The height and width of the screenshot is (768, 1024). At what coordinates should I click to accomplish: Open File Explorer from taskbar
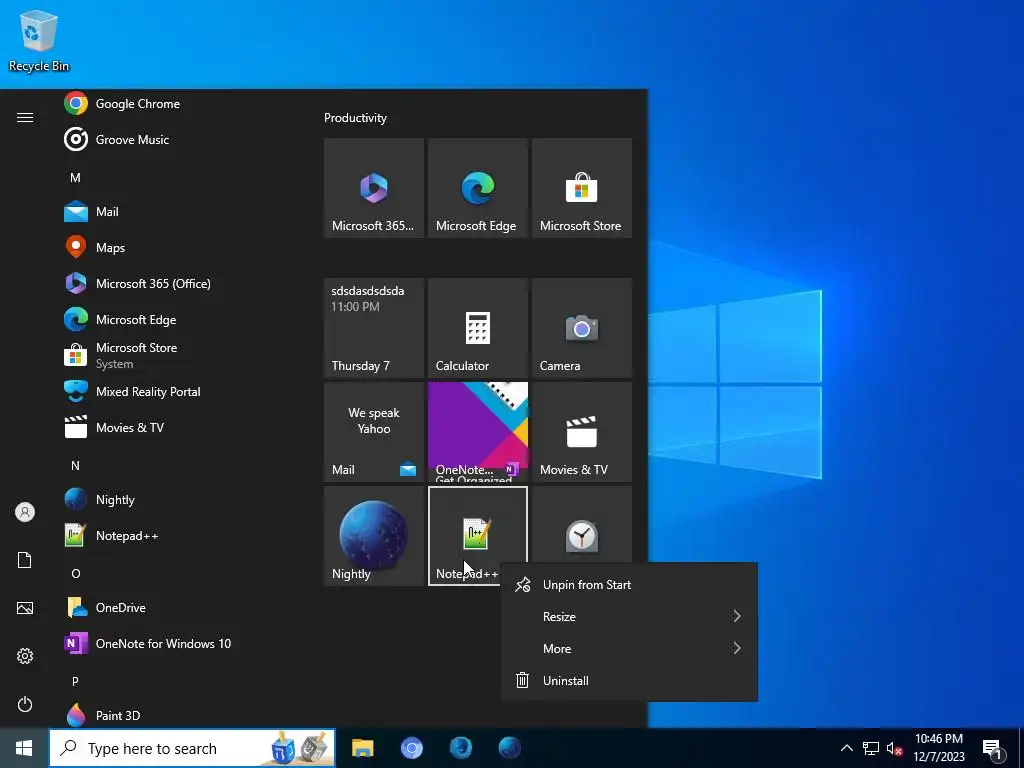[x=362, y=748]
